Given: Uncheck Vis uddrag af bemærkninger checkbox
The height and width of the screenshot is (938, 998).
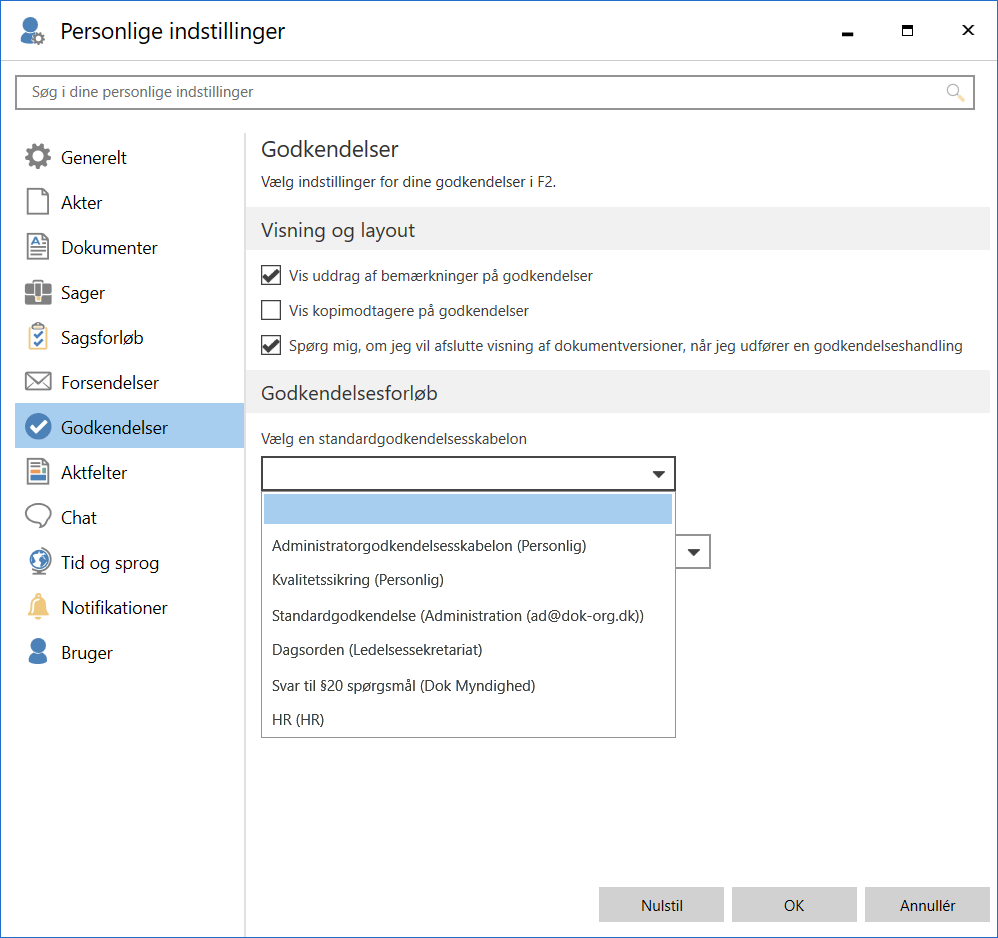Looking at the screenshot, I should [271, 276].
